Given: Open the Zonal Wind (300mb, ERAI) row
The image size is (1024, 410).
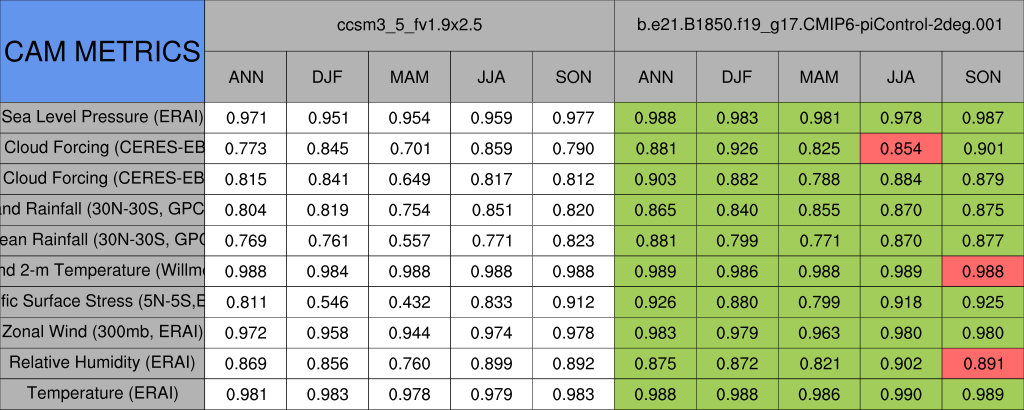Looking at the screenshot, I should pyautogui.click(x=102, y=332).
